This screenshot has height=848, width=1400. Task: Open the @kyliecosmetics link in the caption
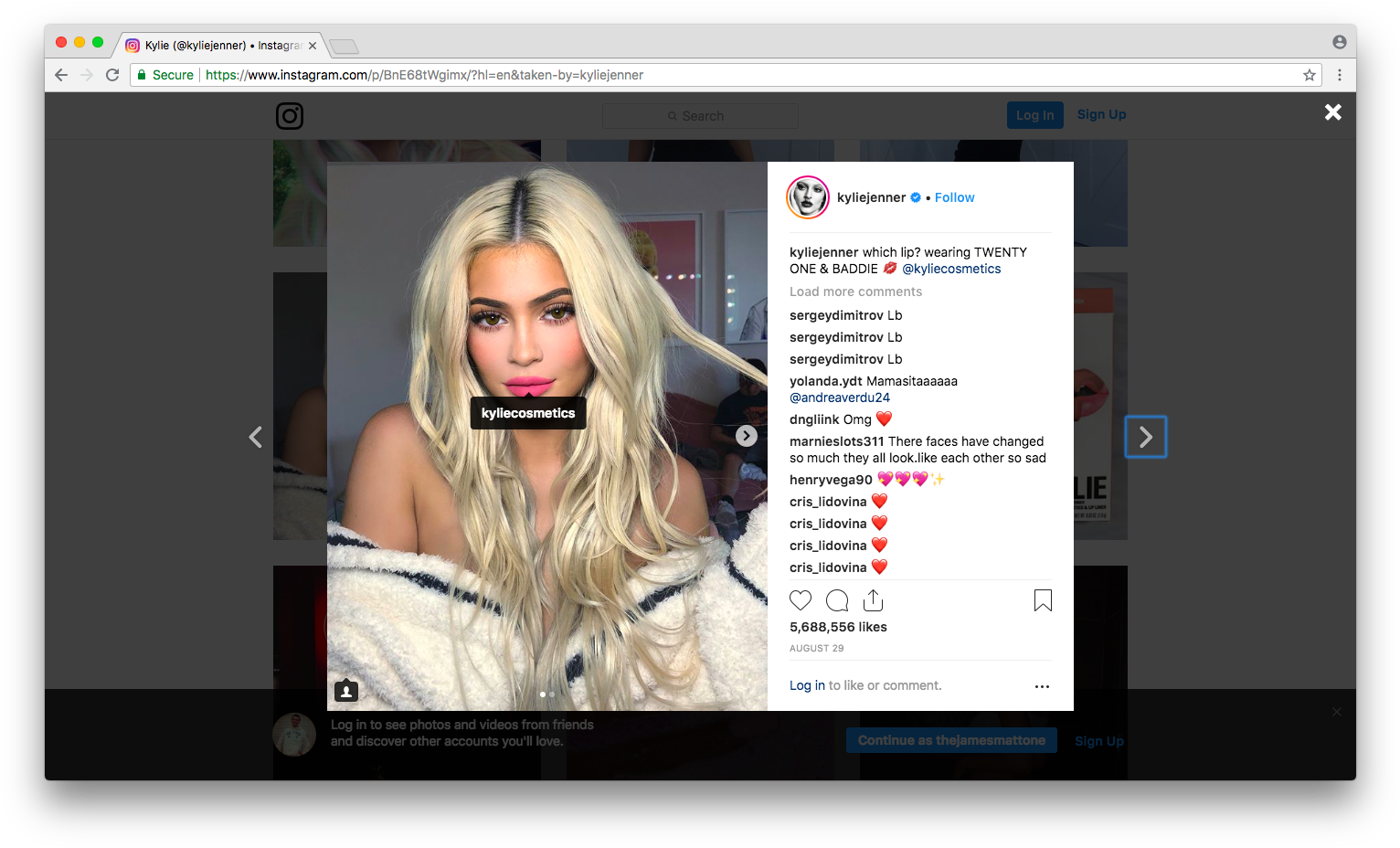950,268
